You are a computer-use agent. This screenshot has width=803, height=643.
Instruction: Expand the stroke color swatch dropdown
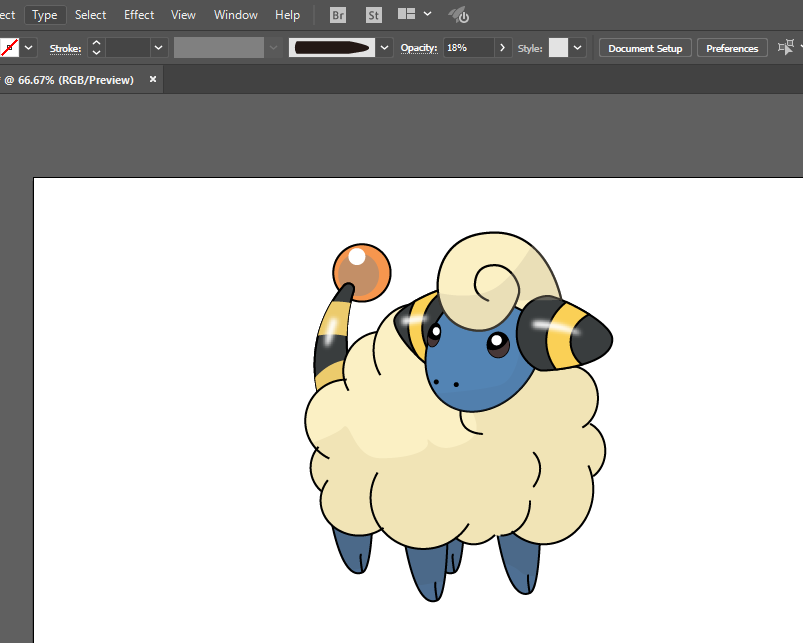29,48
